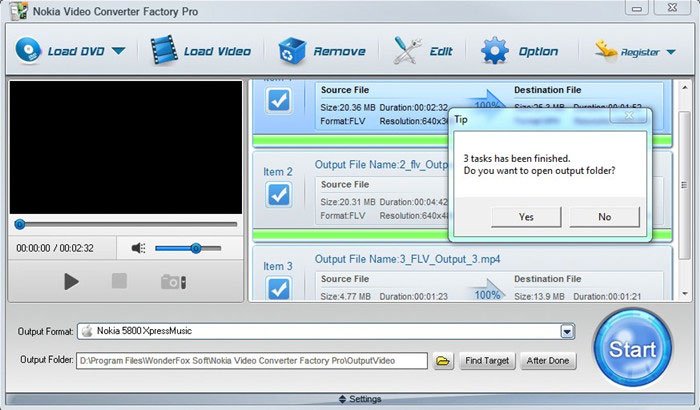Screen dimensions: 700x410
Task: Start the conversion with Start button
Action: coord(633,348)
